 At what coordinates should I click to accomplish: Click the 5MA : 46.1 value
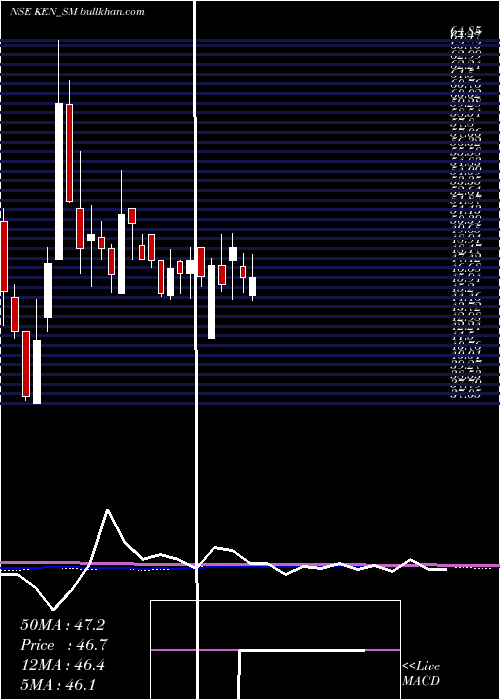(58, 685)
